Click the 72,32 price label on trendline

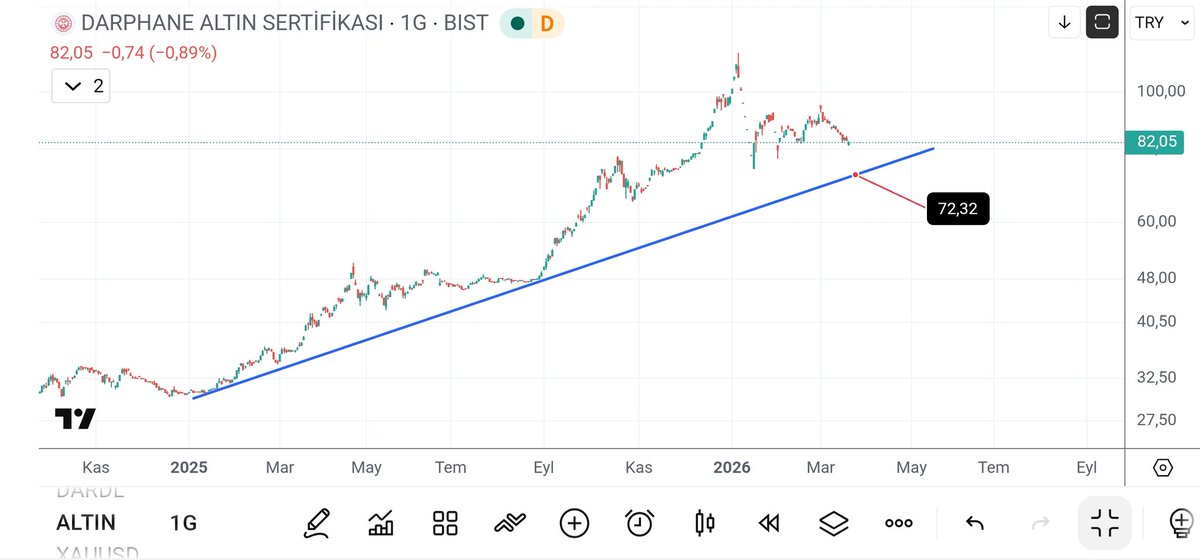(958, 209)
